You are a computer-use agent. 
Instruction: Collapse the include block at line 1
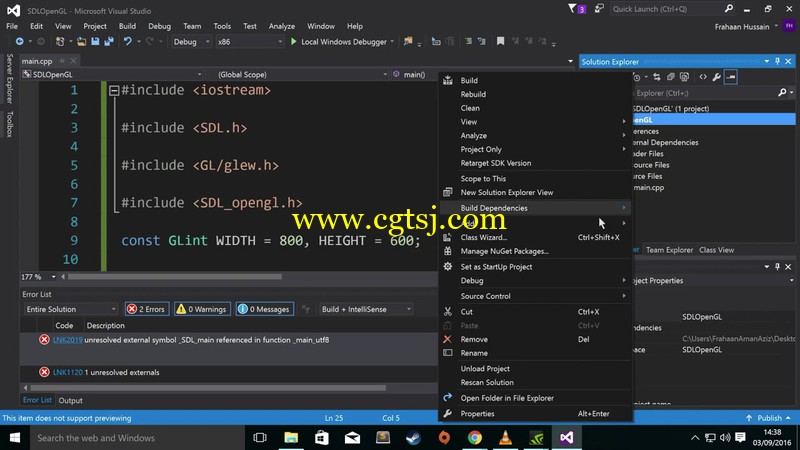pyautogui.click(x=114, y=91)
